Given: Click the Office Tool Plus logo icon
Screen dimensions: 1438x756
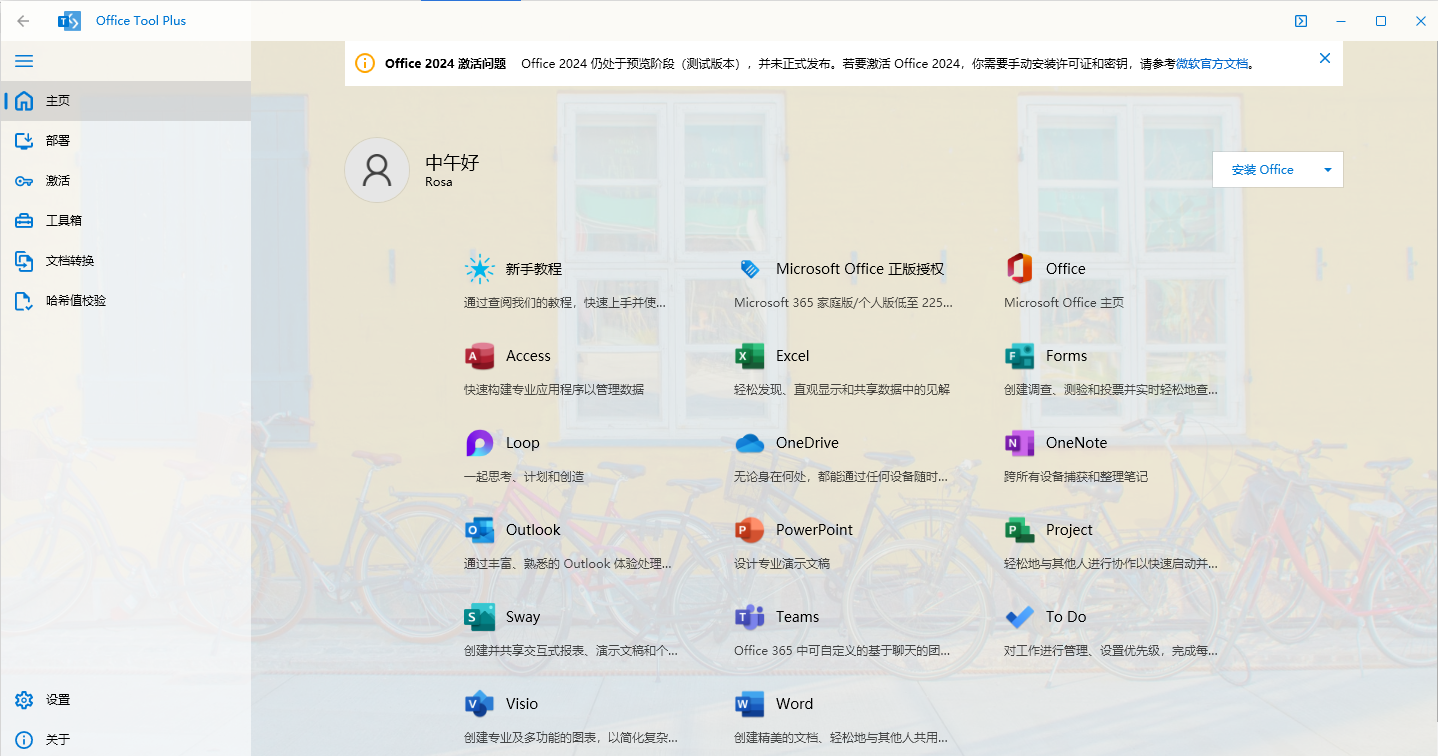Looking at the screenshot, I should pyautogui.click(x=69, y=21).
